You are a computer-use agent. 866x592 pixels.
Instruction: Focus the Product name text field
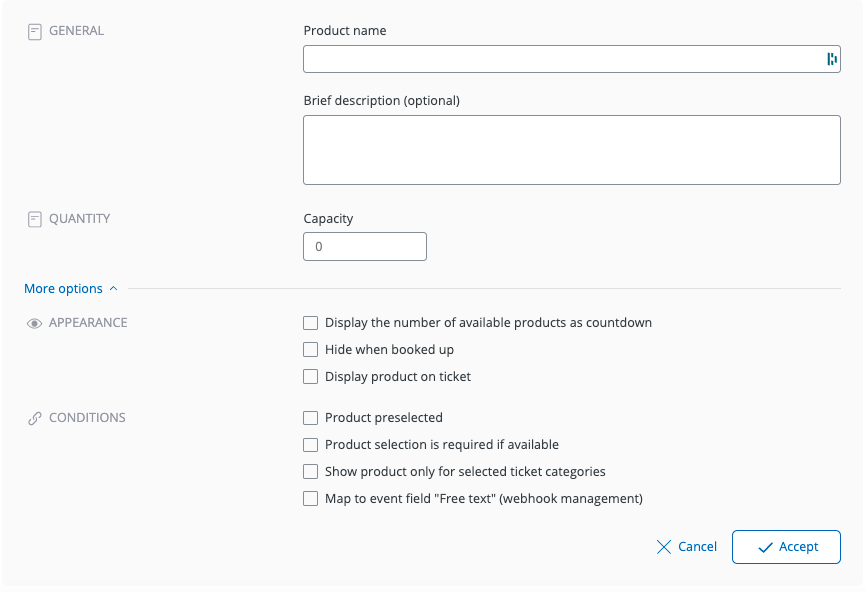tap(560, 59)
